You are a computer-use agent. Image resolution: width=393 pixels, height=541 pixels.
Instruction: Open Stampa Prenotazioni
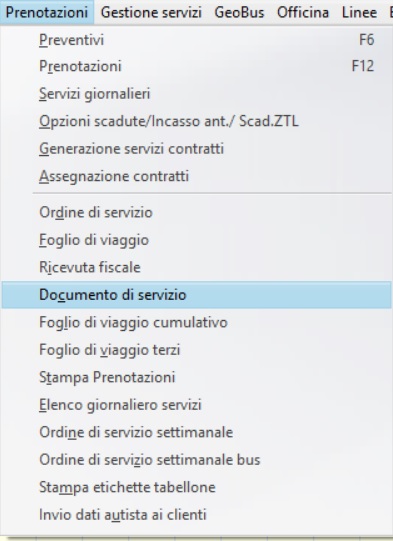click(196, 377)
